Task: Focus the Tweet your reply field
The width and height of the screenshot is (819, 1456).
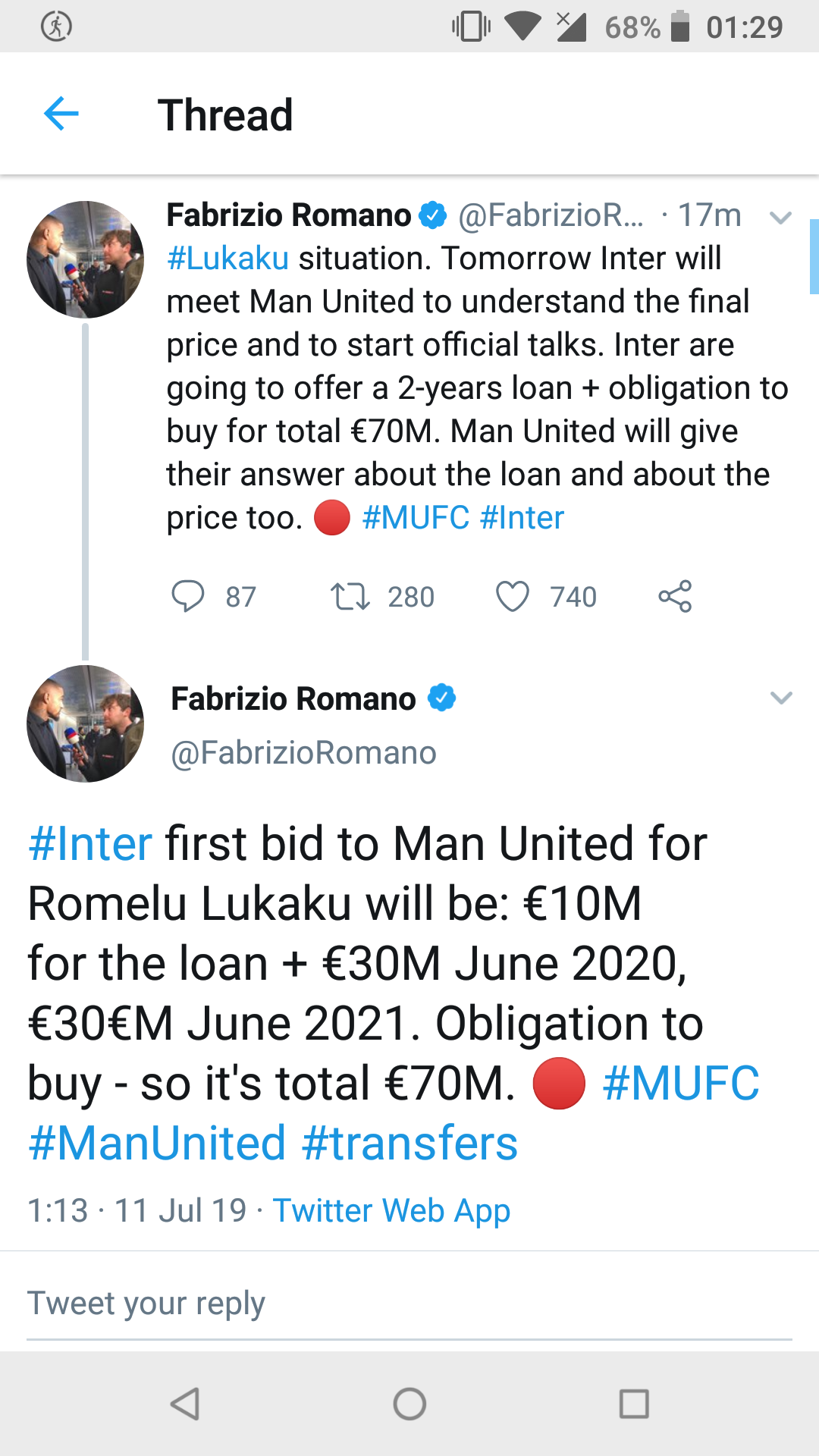Action: pos(409,1304)
